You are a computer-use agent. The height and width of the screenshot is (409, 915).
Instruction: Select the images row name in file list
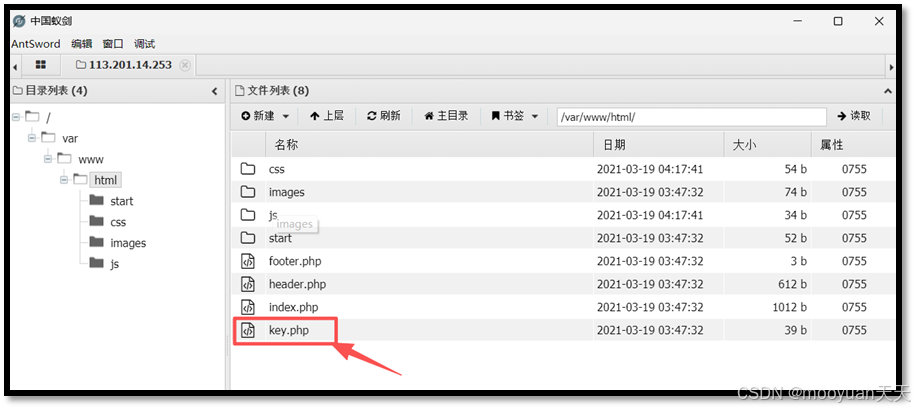pyautogui.click(x=287, y=192)
